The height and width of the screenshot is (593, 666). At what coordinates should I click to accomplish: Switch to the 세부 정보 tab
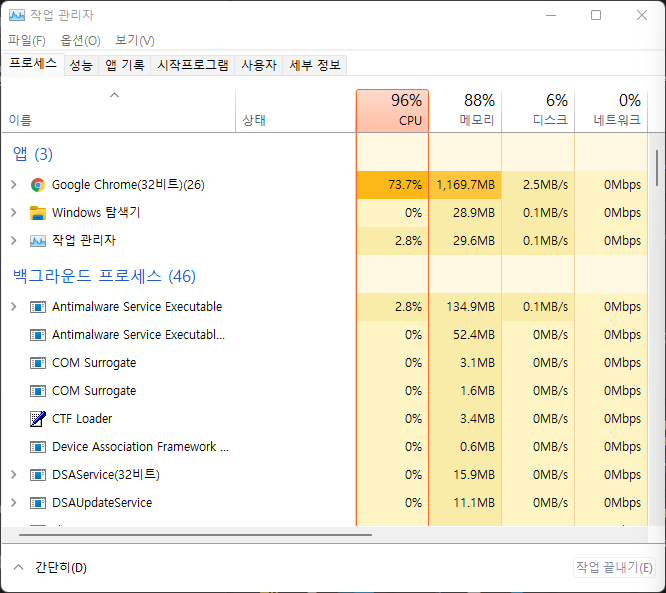pos(315,65)
